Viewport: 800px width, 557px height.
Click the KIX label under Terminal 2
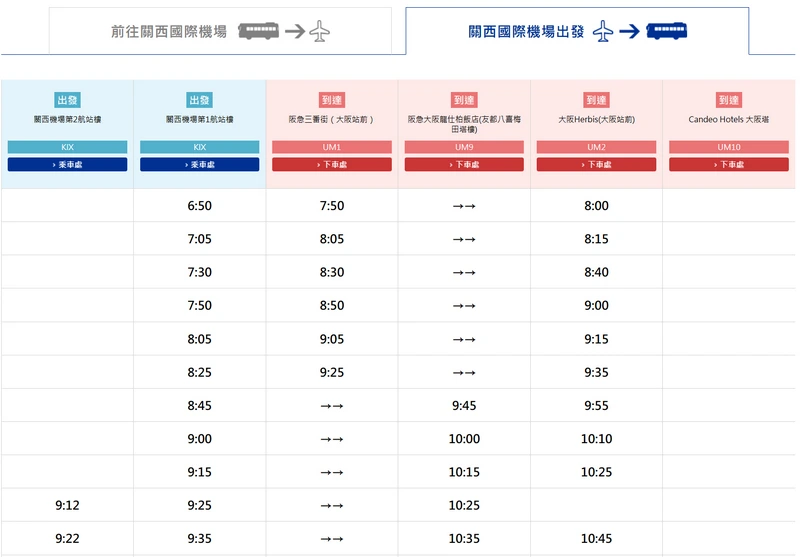tap(67, 147)
